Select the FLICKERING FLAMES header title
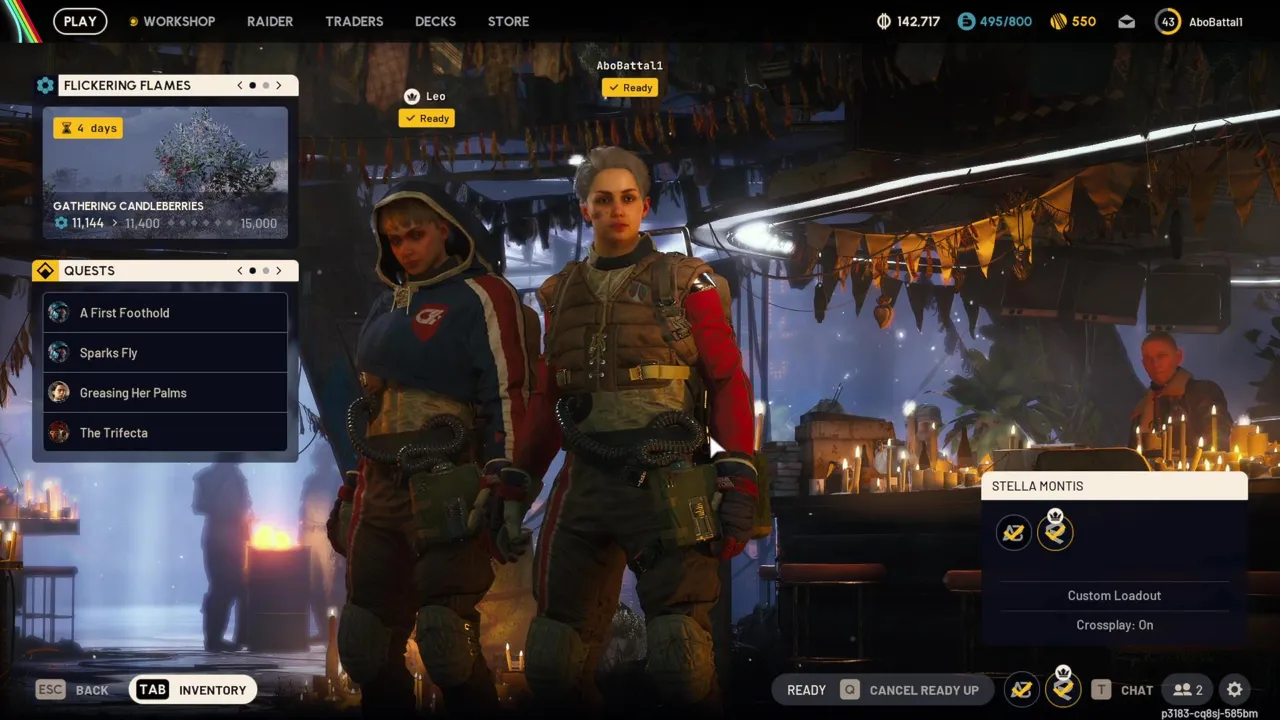The height and width of the screenshot is (720, 1280). pos(127,85)
